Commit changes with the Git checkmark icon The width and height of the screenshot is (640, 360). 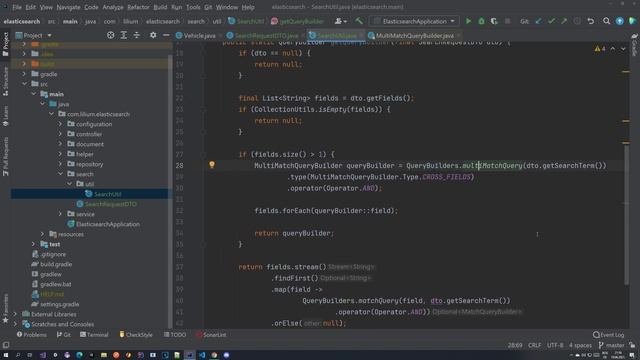coord(551,21)
